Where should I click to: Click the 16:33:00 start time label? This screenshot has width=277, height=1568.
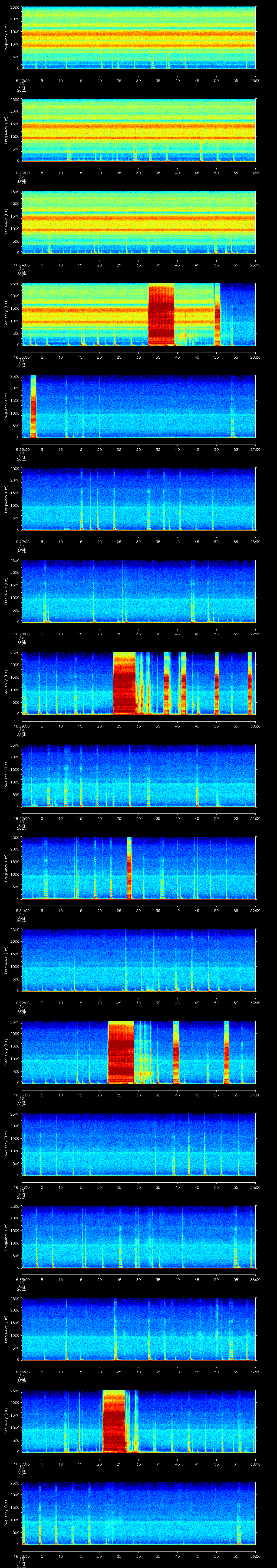21,1095
